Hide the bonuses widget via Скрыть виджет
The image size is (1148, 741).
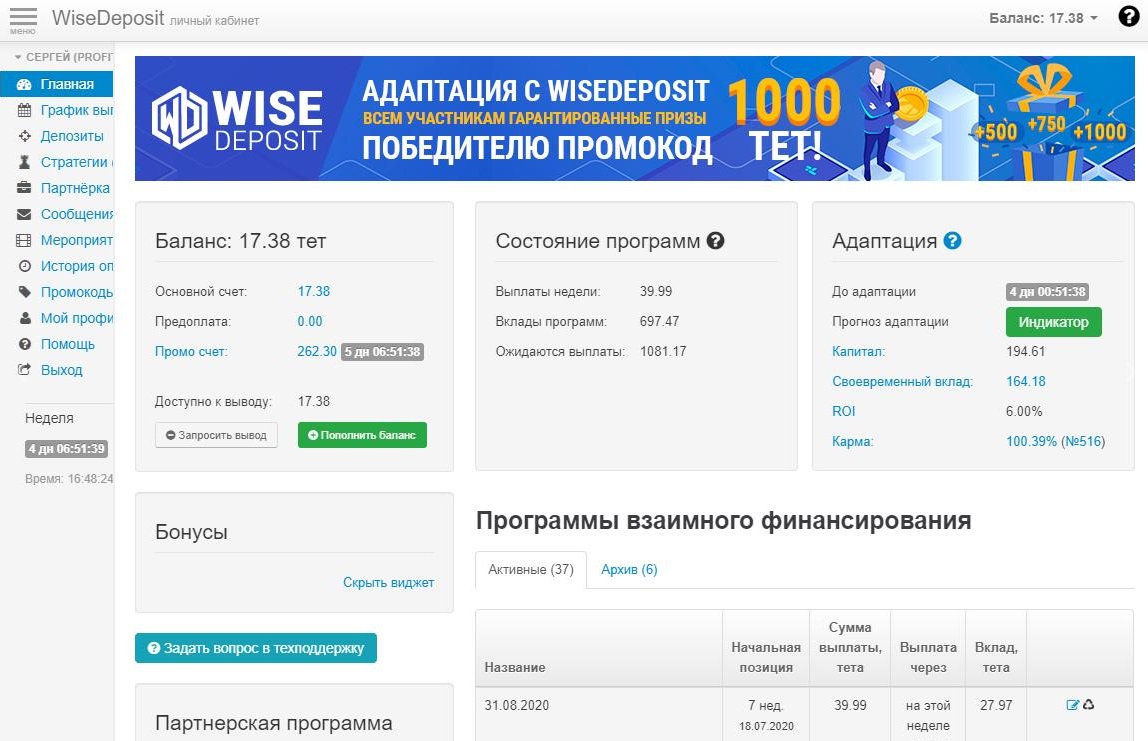[x=388, y=582]
